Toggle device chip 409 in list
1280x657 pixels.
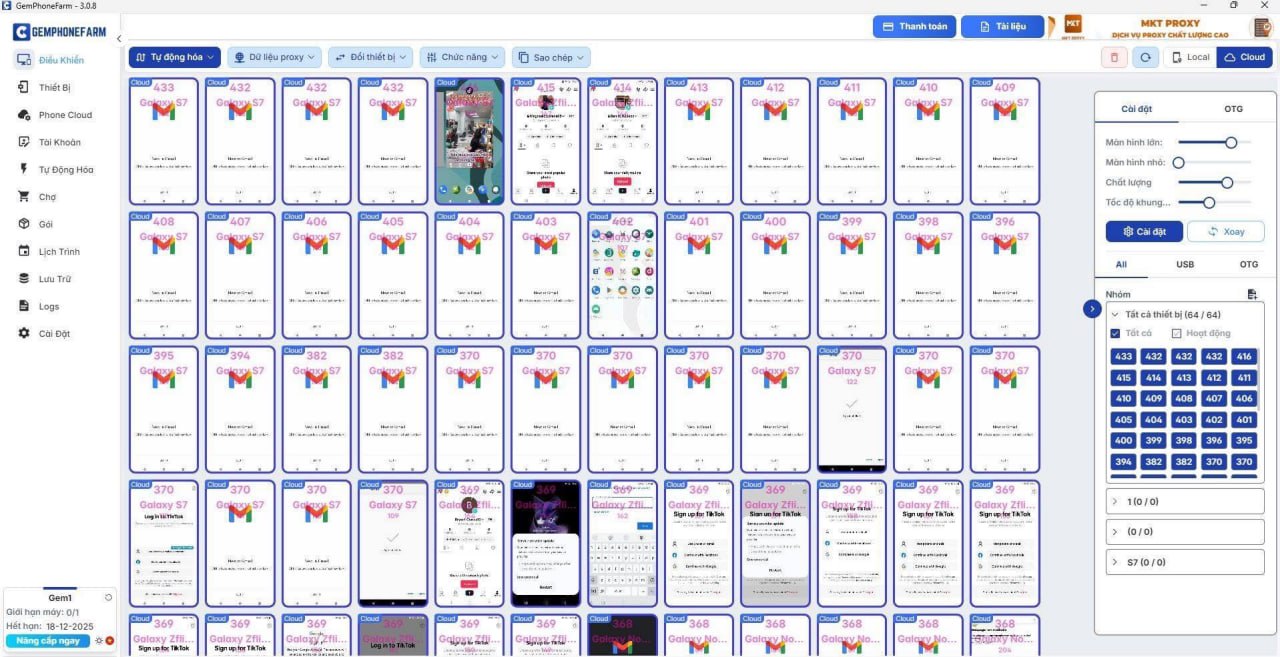point(1153,399)
